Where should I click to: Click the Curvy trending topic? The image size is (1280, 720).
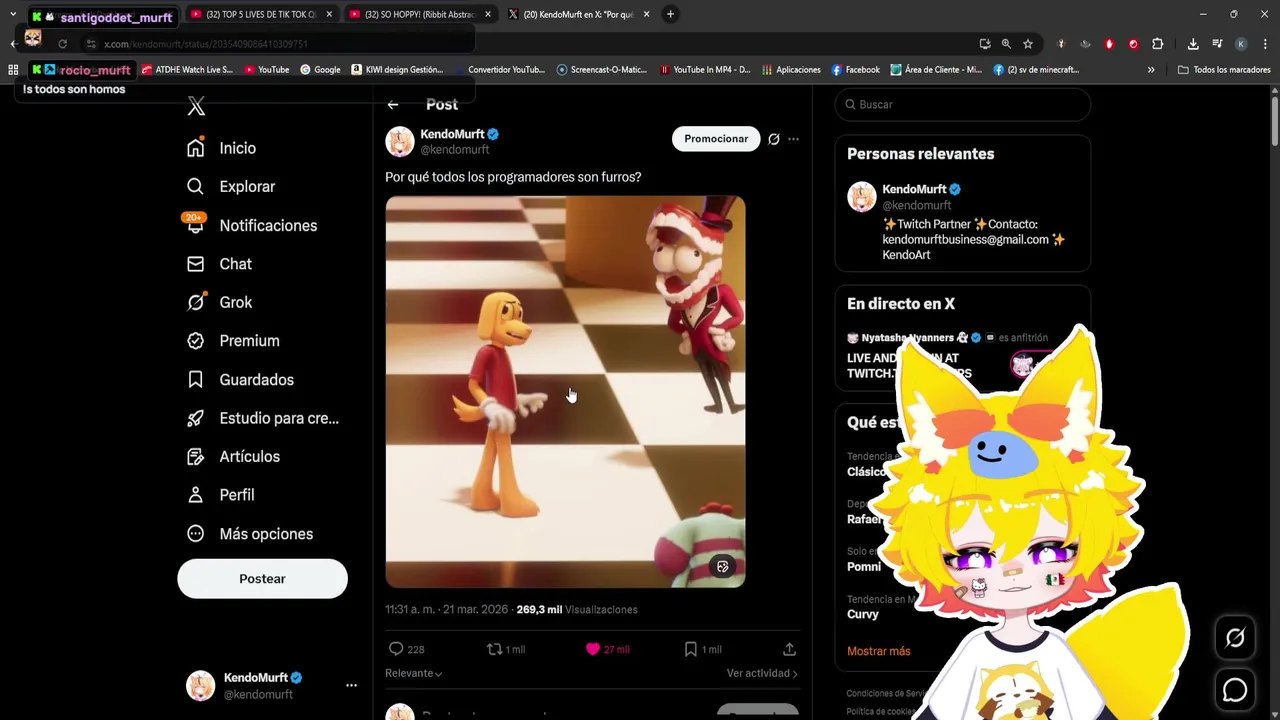pyautogui.click(x=863, y=614)
